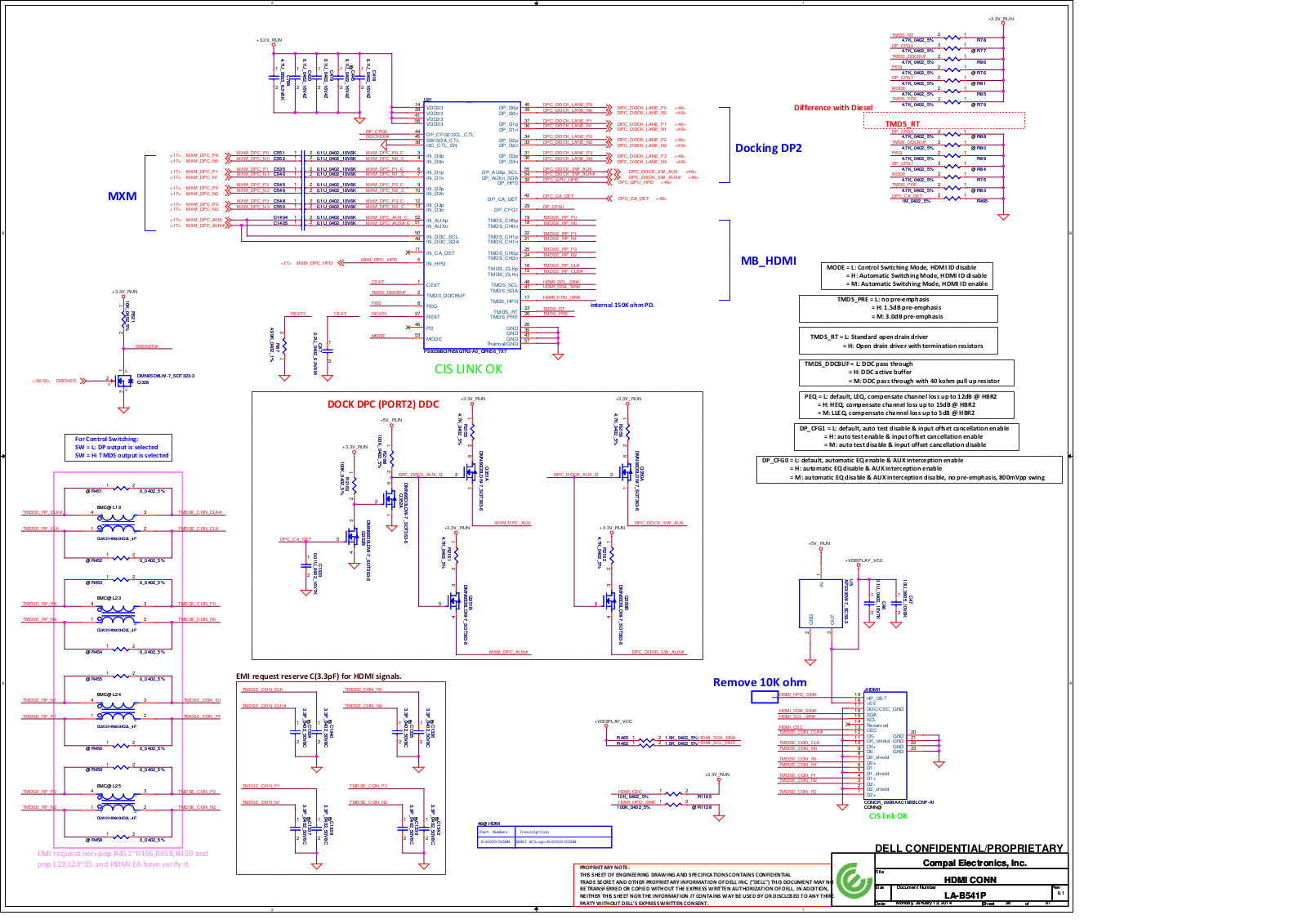Viewport: 1307px width, 924px height.
Task: Select the 'Part Number' table header
Action: click(494, 832)
